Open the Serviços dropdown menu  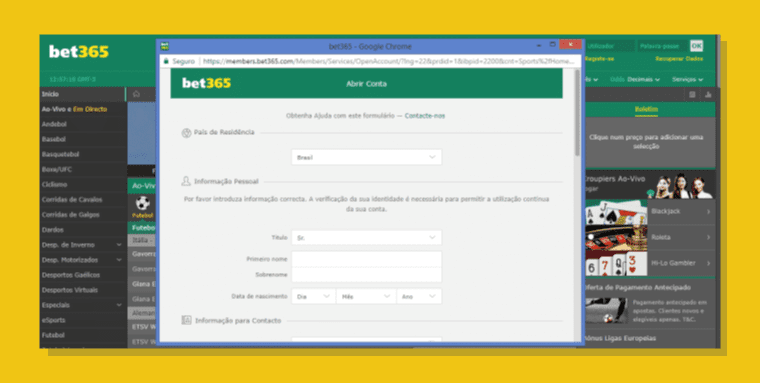tap(687, 80)
